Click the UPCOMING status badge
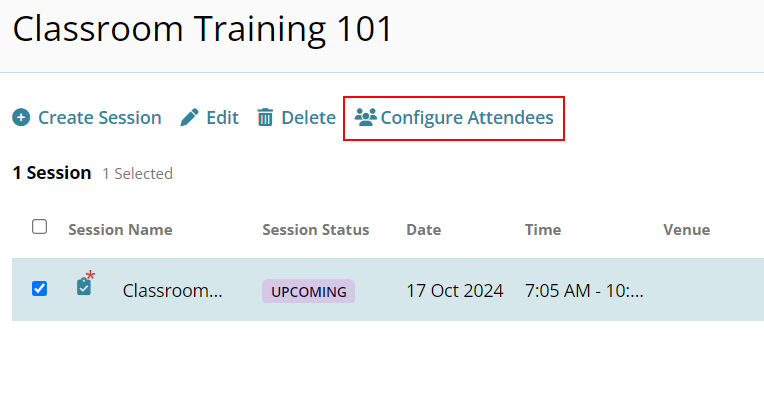Image resolution: width=764 pixels, height=394 pixels. [x=308, y=291]
